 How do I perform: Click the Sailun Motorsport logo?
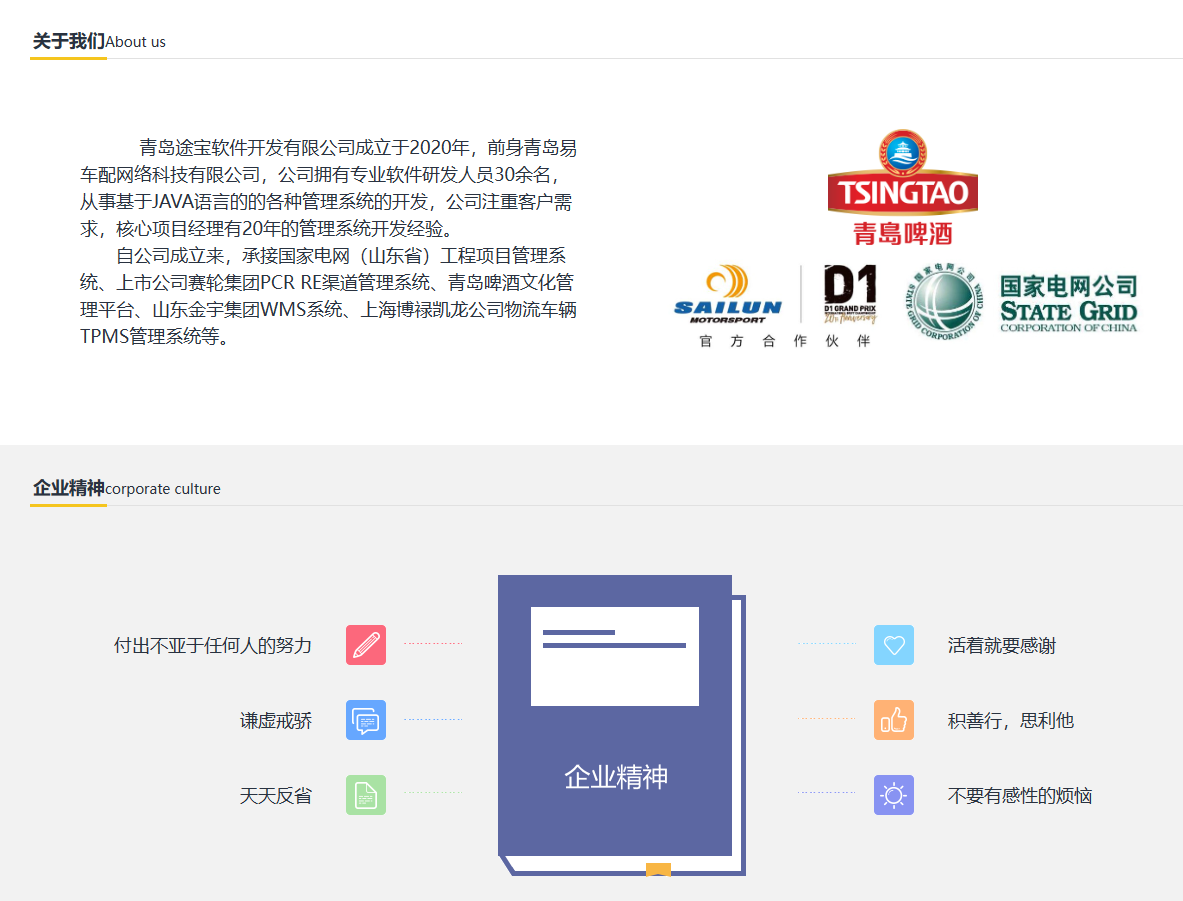[728, 294]
